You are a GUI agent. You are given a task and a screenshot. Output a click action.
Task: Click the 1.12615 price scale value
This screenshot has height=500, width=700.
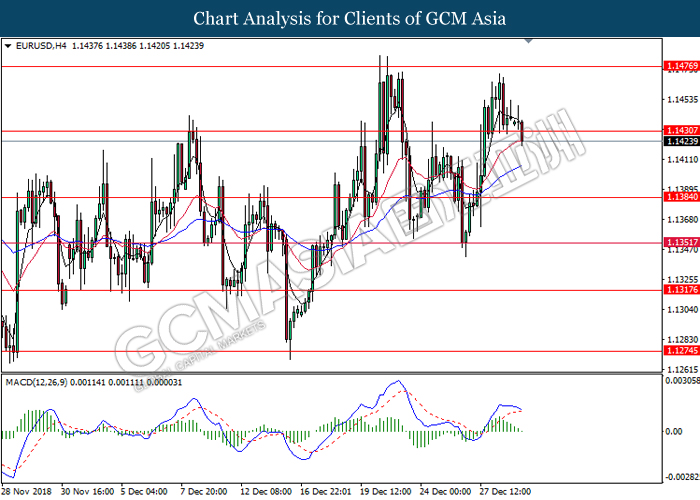click(682, 370)
